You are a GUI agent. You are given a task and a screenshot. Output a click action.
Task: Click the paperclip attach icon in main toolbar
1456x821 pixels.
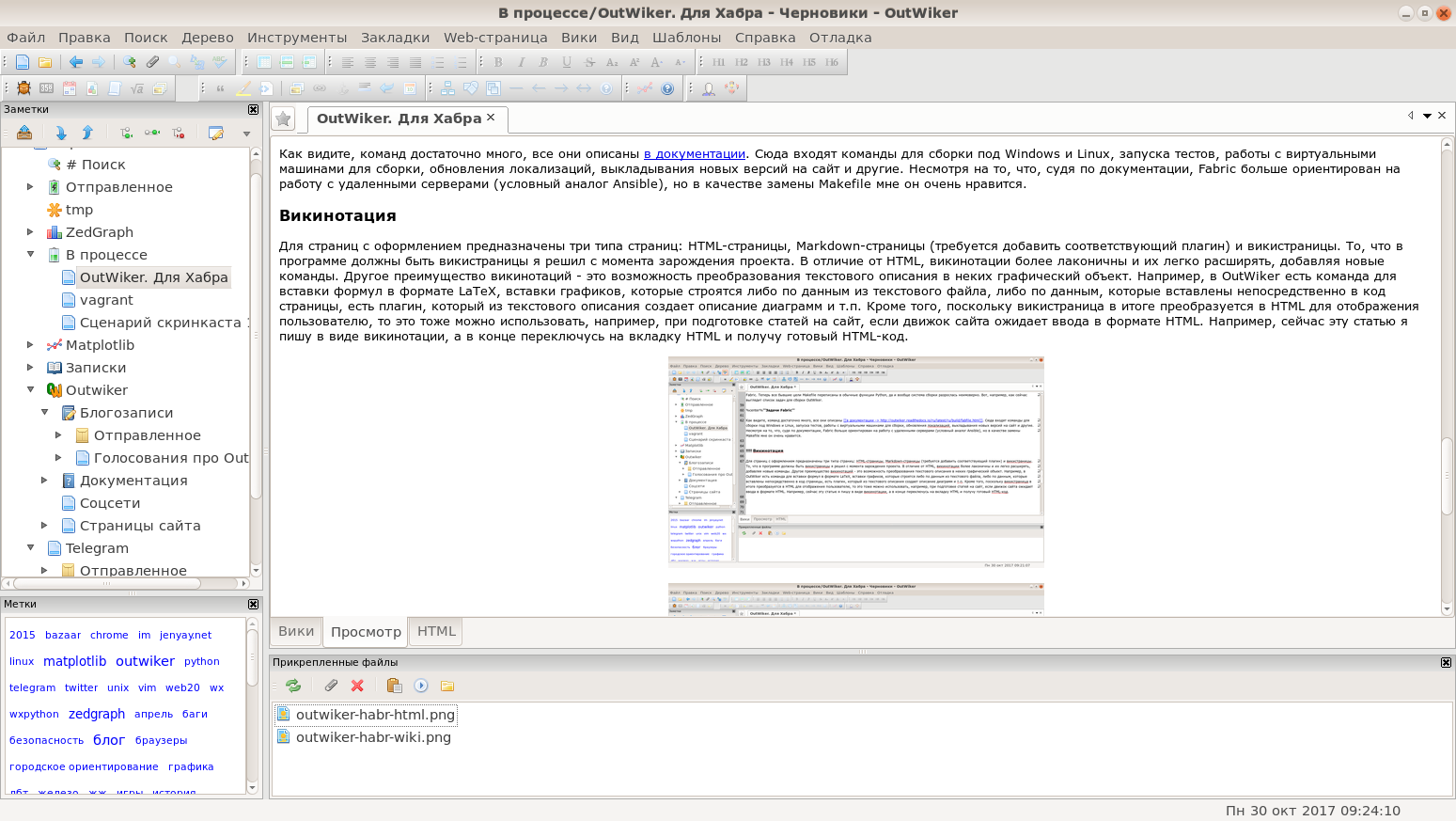(x=152, y=62)
